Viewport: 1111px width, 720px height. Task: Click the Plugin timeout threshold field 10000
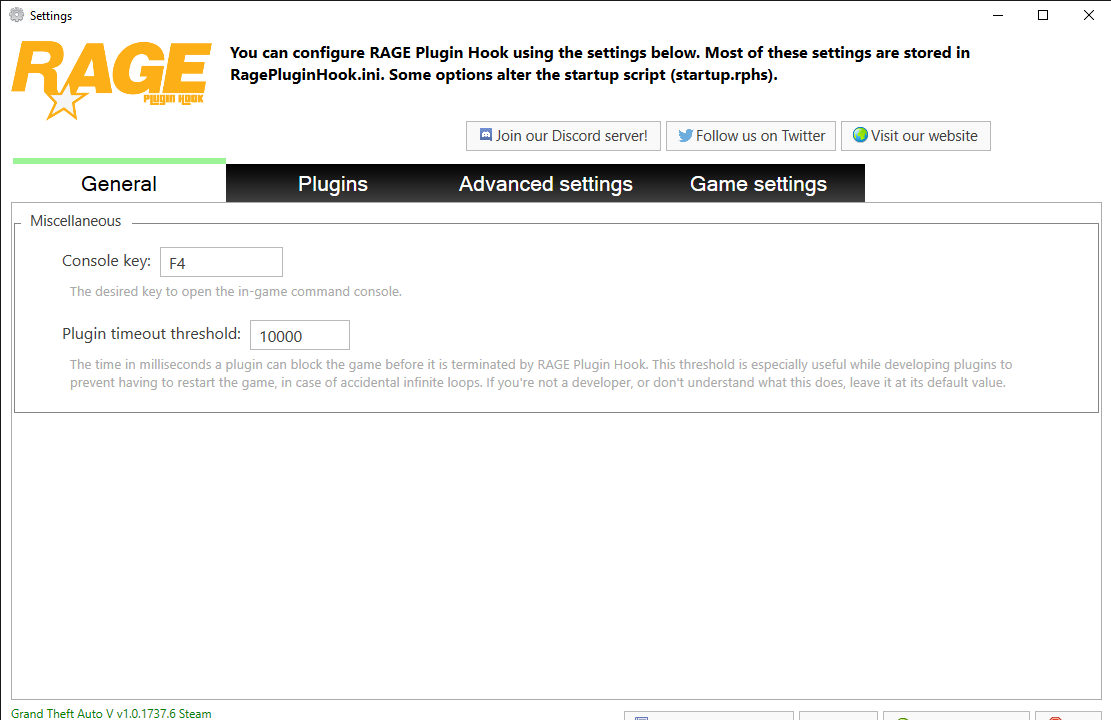300,335
